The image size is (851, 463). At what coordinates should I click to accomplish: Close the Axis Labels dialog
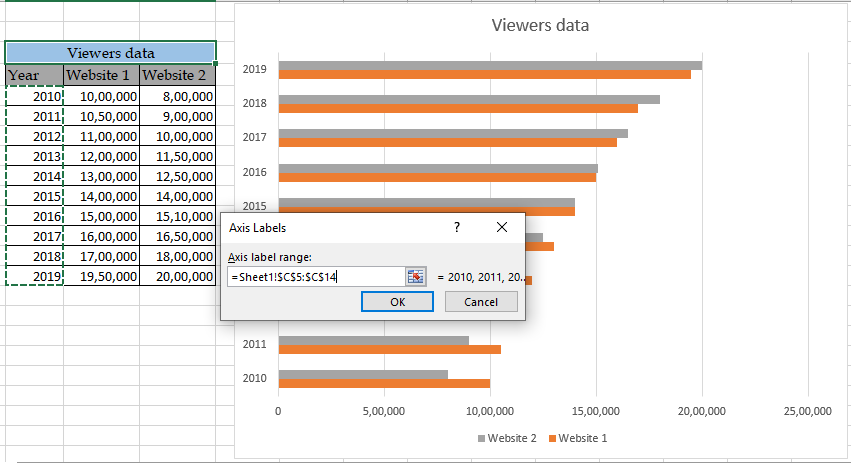(502, 228)
